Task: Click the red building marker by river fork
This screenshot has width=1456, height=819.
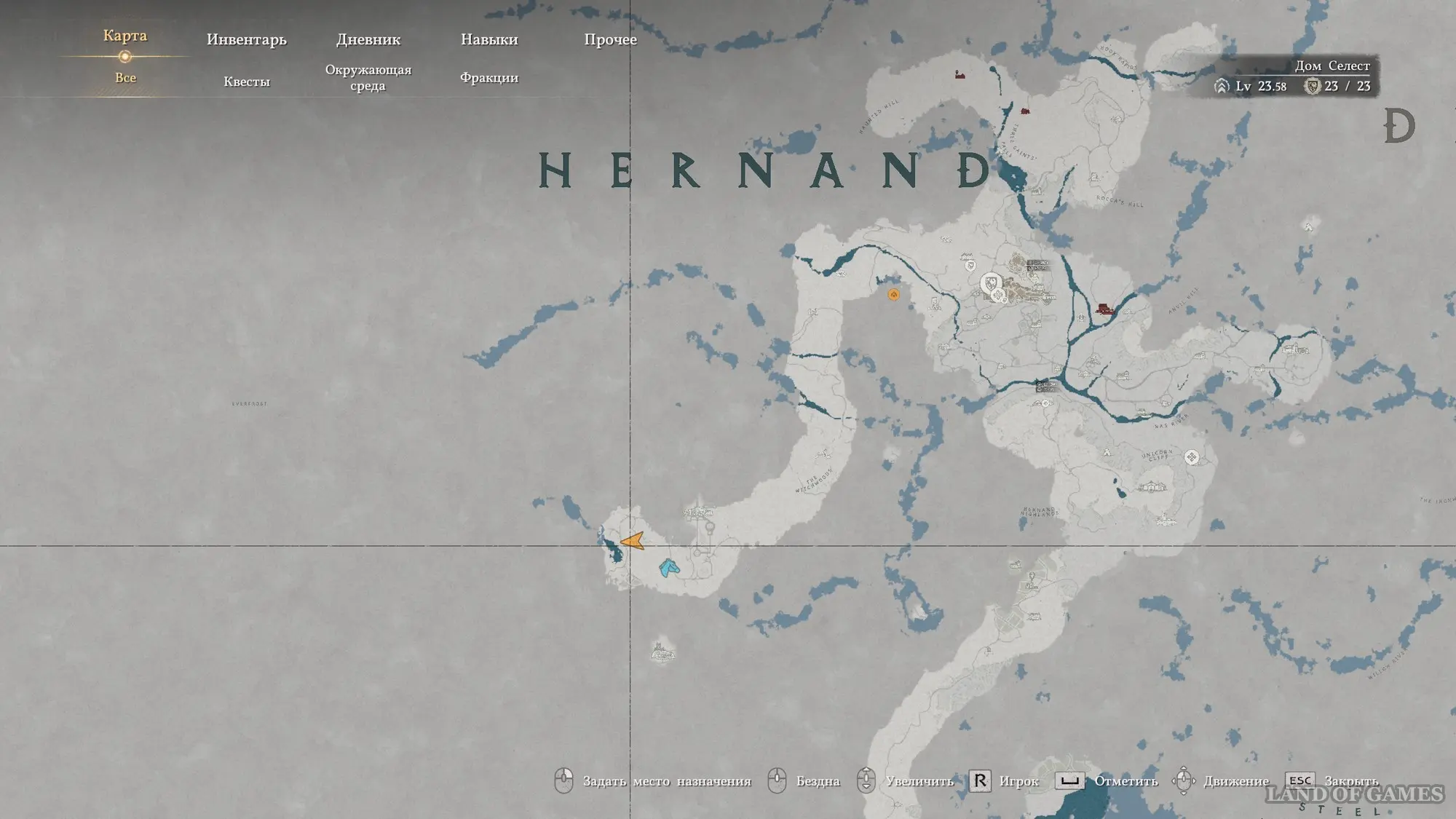Action: [x=1105, y=309]
